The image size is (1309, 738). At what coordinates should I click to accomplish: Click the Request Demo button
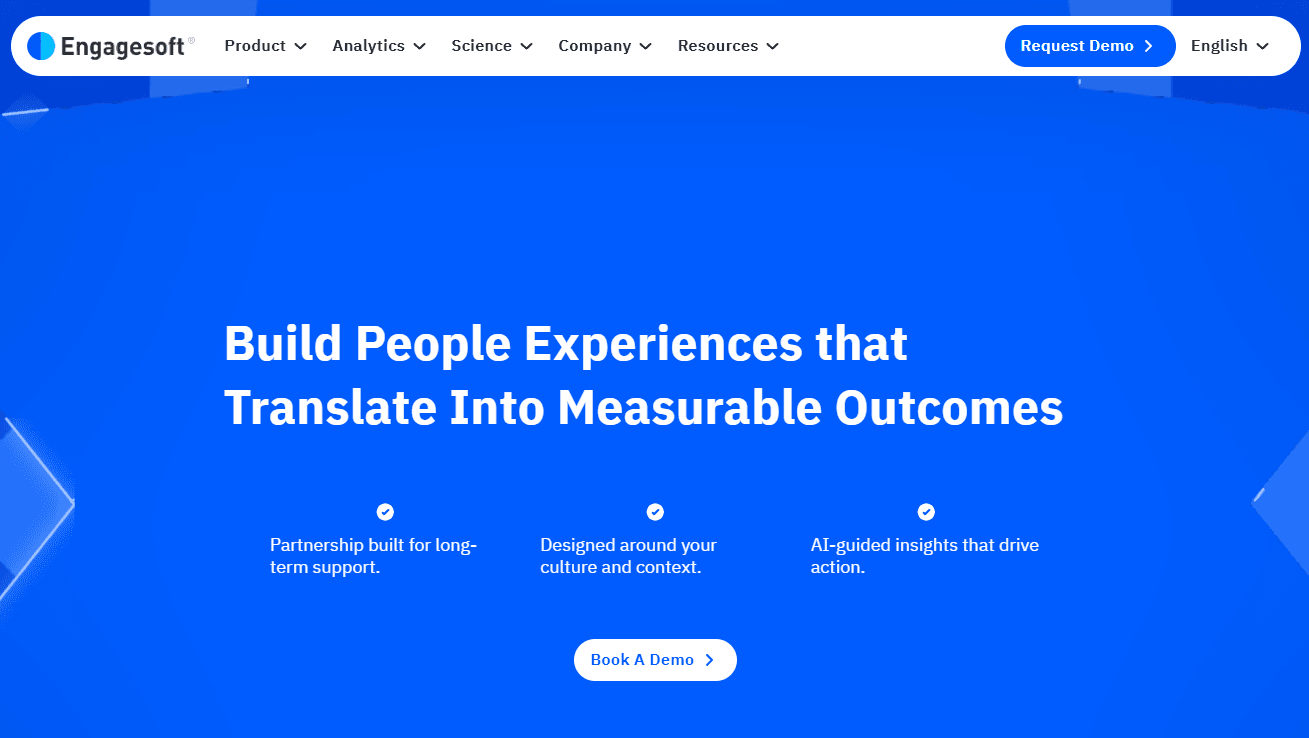tap(1090, 46)
